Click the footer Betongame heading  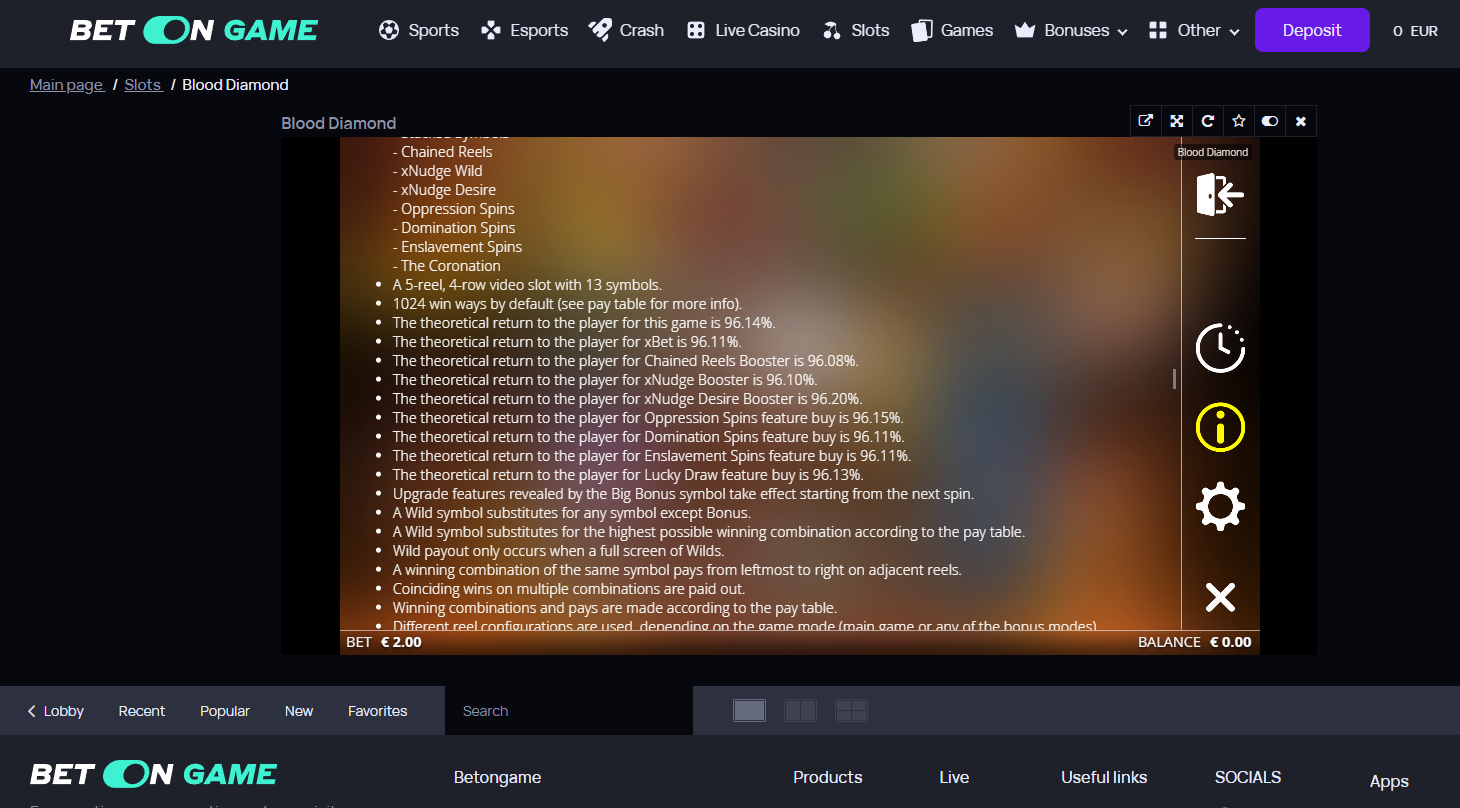497,777
